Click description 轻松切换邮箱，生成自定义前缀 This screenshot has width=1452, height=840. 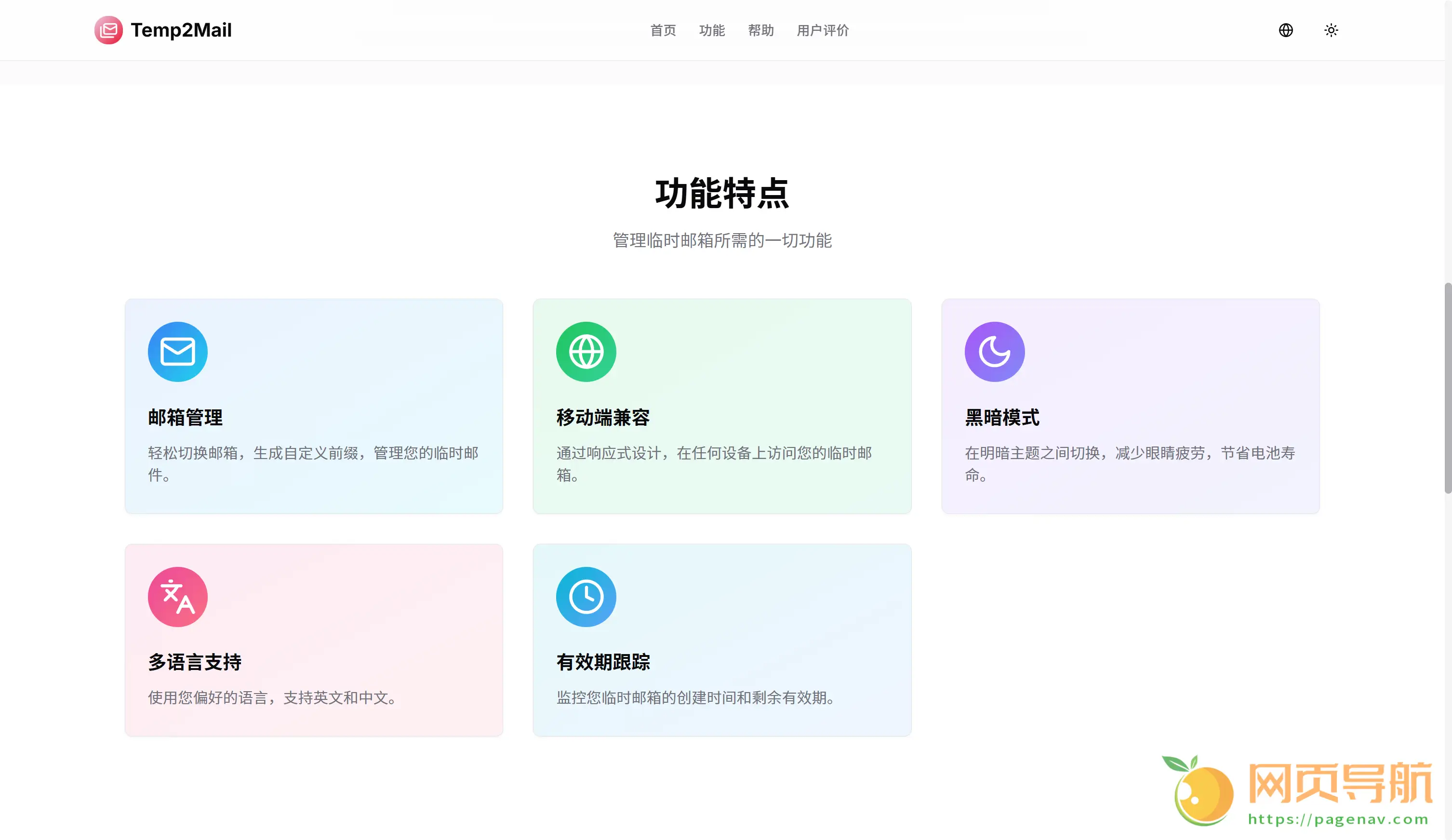coord(313,464)
